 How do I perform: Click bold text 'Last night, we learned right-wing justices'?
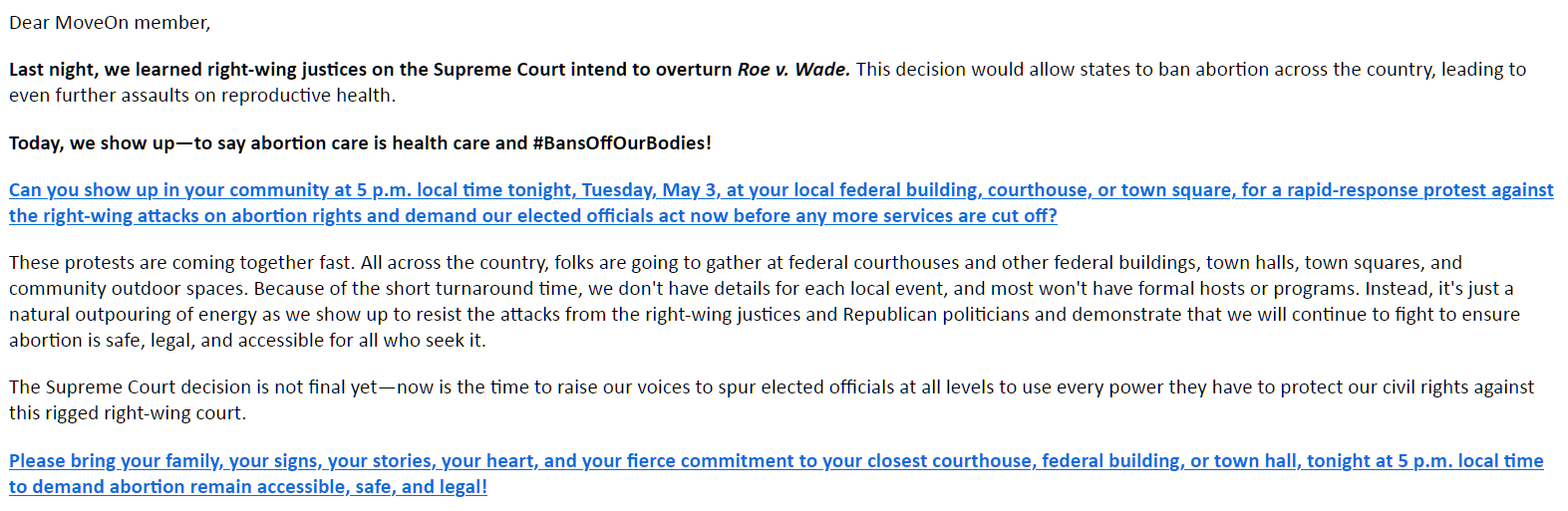187,70
